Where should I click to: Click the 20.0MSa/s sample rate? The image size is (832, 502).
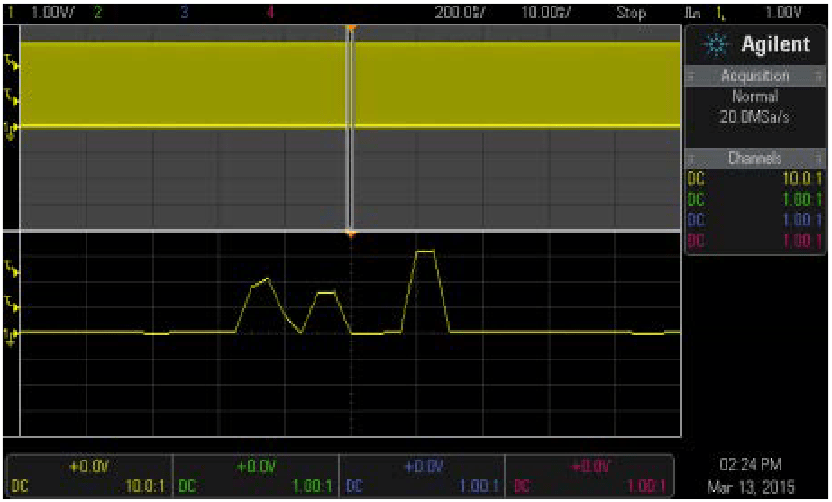755,117
